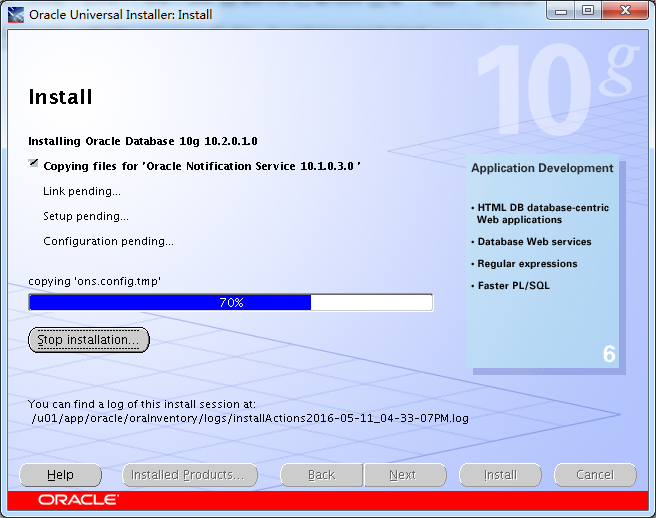Click the Oracle logo in red footer
This screenshot has height=518, width=656.
(78, 500)
